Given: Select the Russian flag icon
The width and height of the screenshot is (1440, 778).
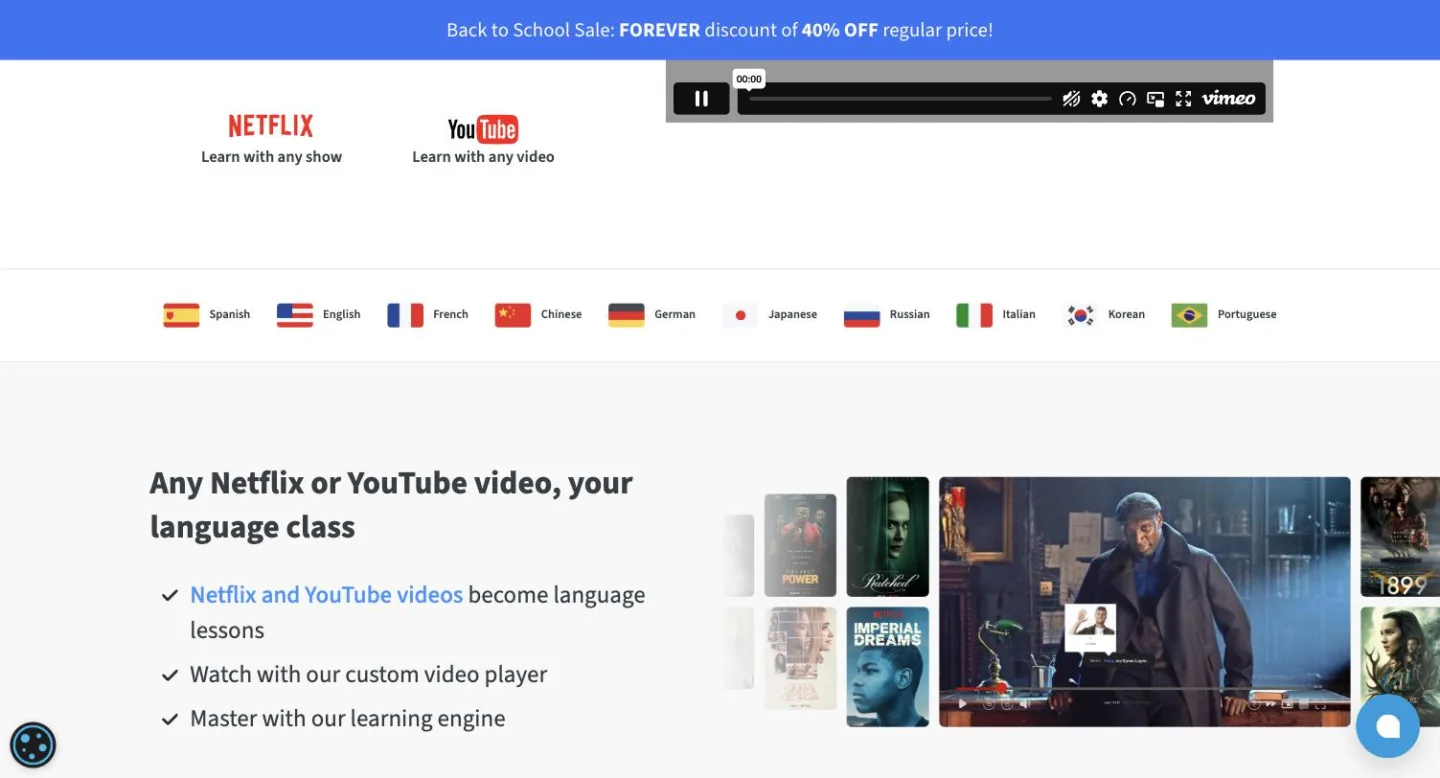Looking at the screenshot, I should [862, 315].
